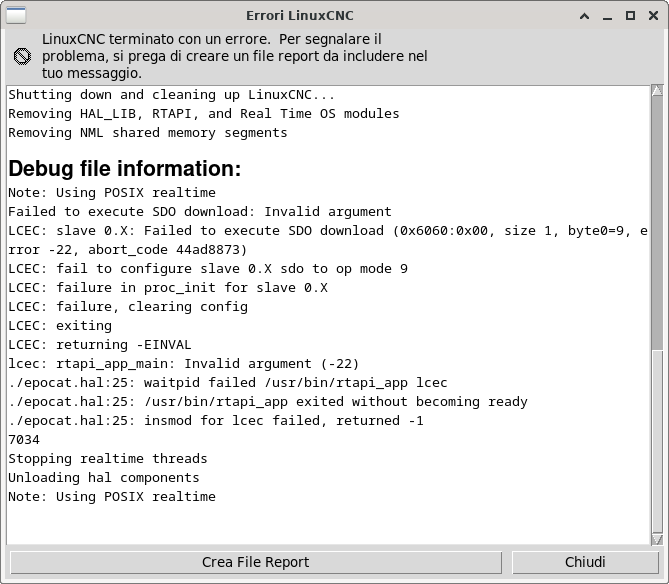Screen dimensions: 669x584
Task: Click the error prohibition icon beside message
Action: click(x=22, y=56)
